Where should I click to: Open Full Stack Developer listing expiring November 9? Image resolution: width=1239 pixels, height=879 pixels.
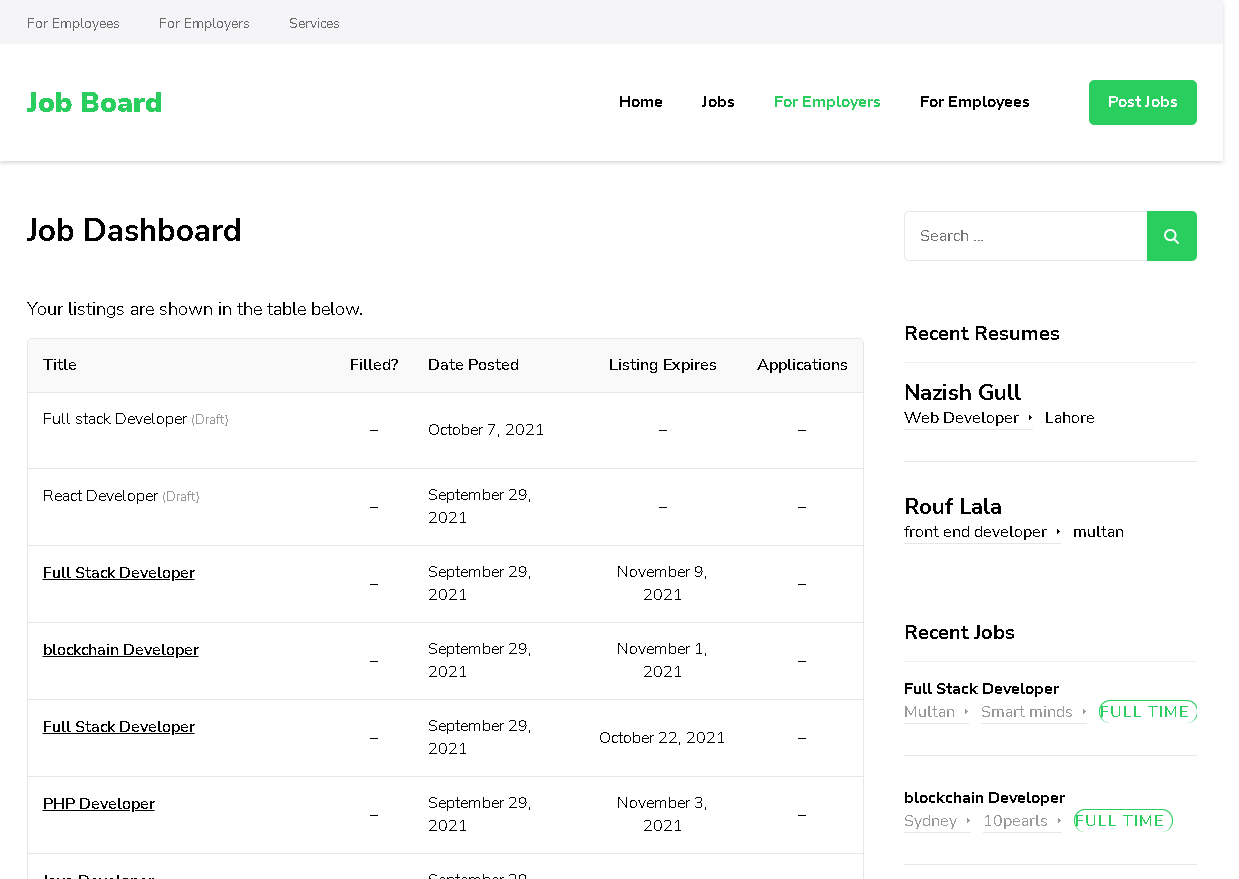(x=119, y=573)
